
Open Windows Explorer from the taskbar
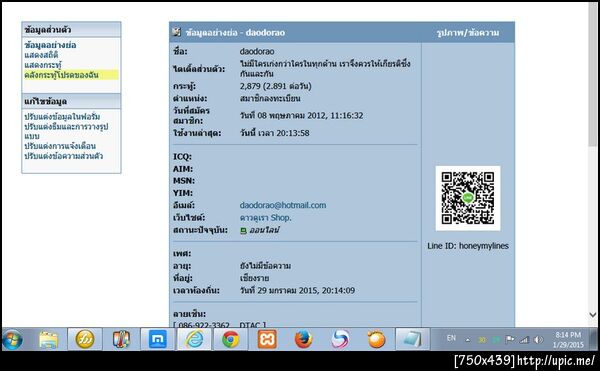[x=49, y=339]
